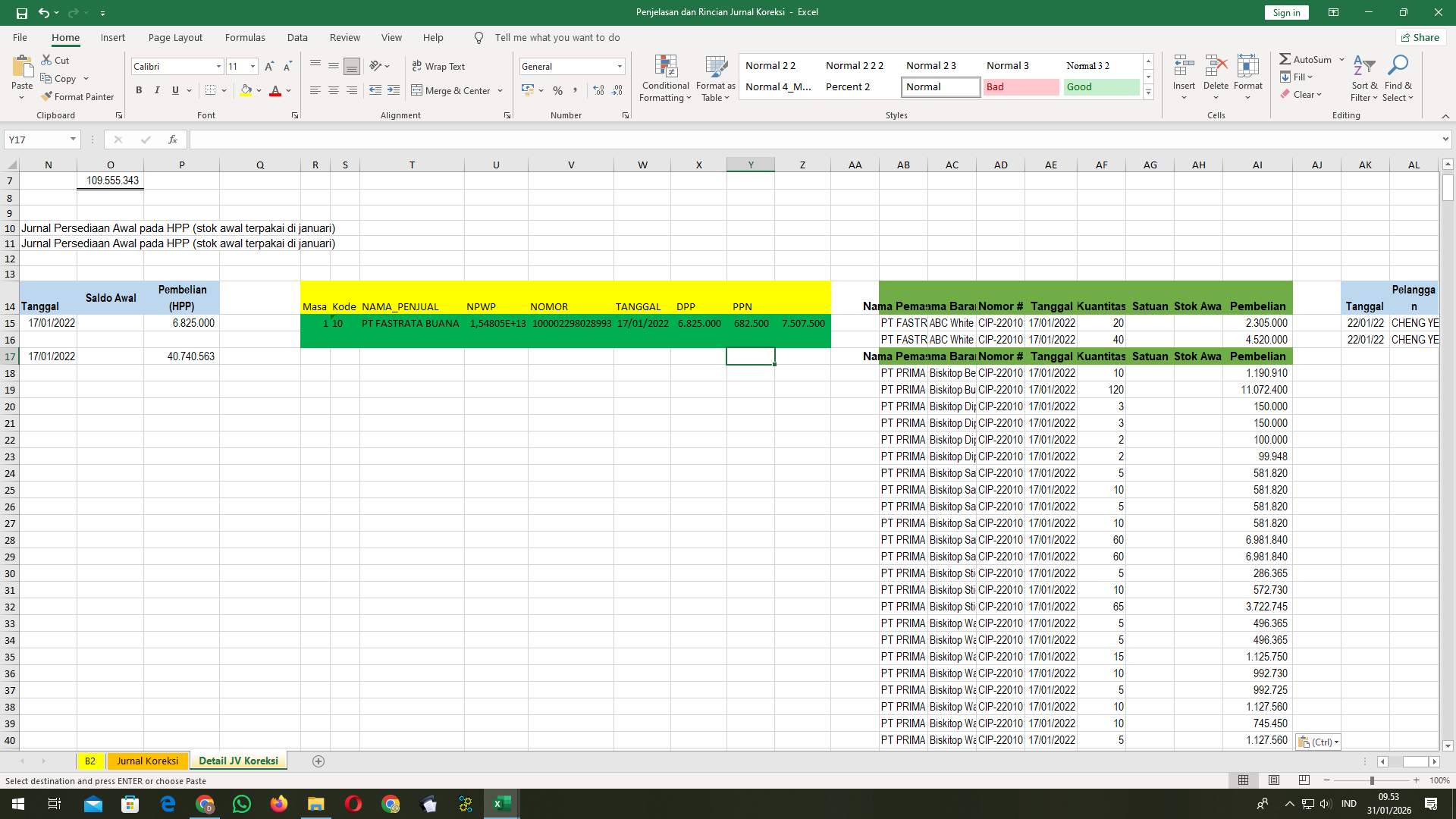Apply Percent Style to selection

click(558, 90)
